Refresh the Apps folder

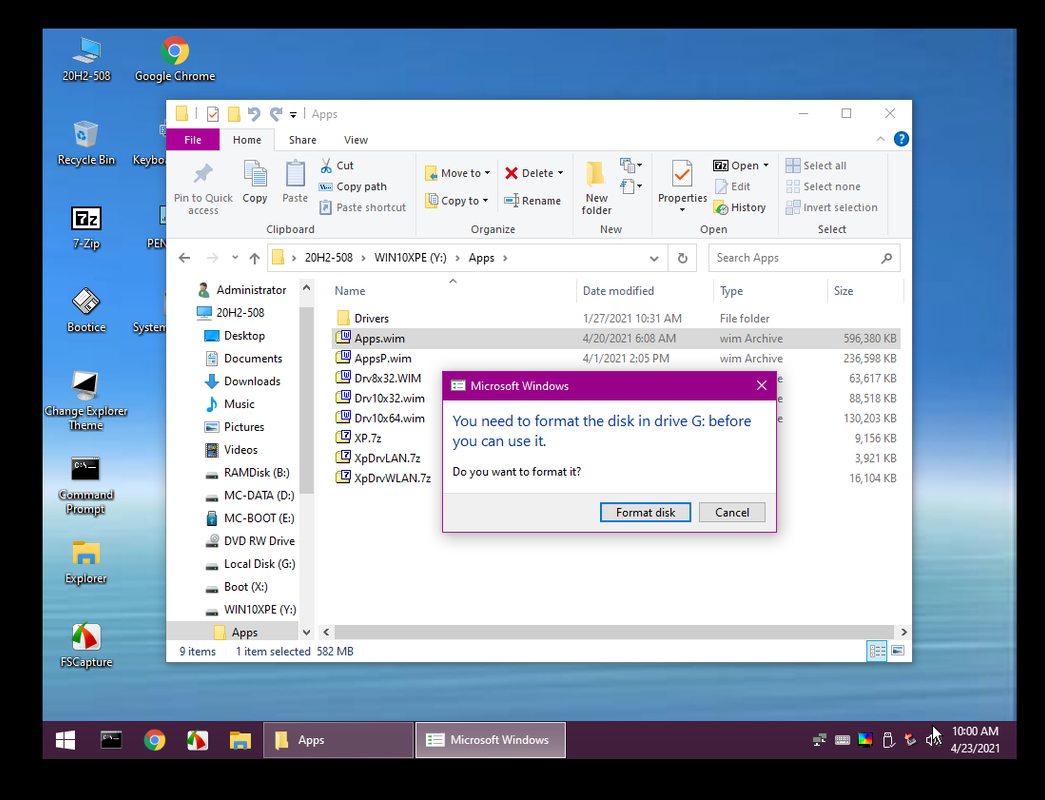pyautogui.click(x=682, y=258)
